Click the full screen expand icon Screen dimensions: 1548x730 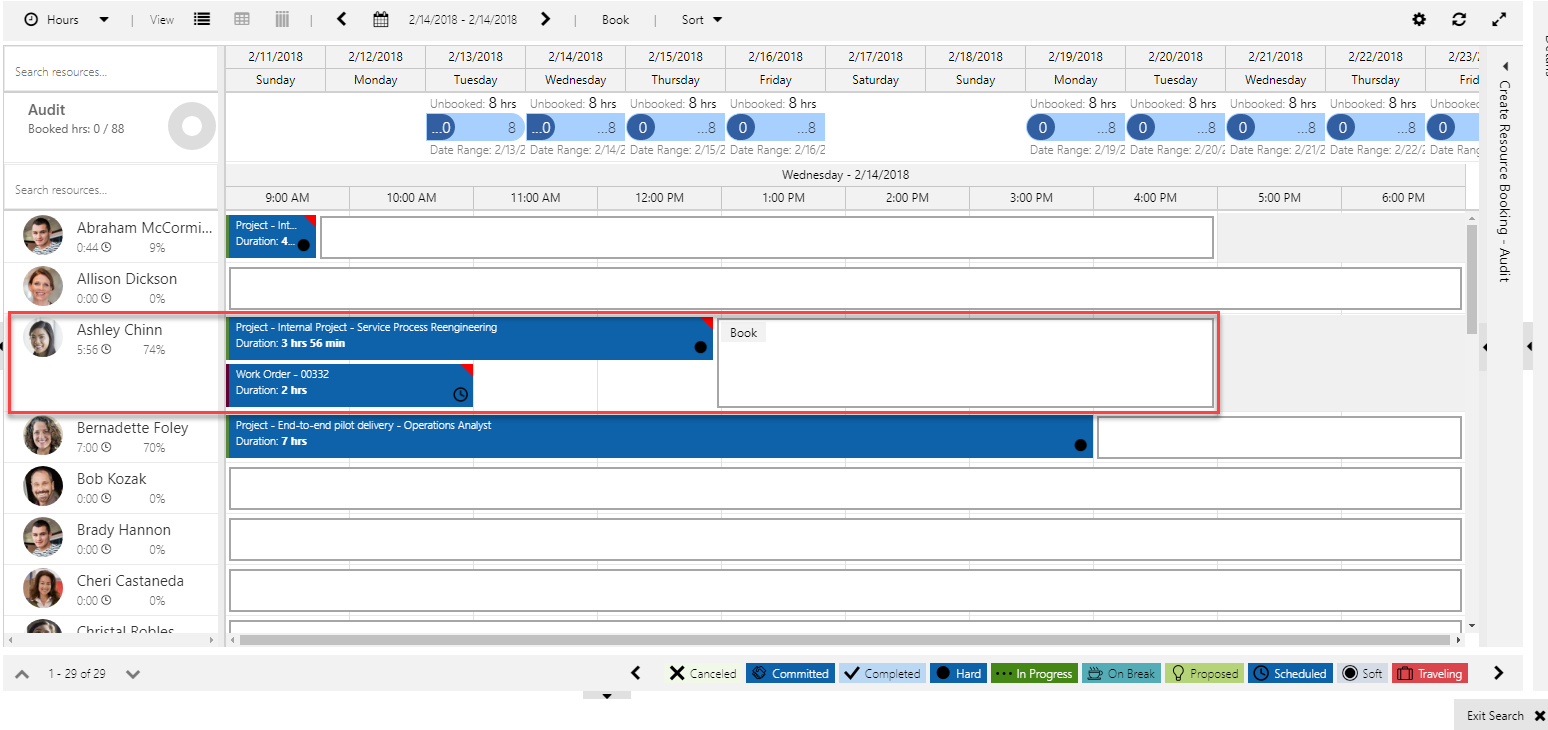[x=1498, y=20]
